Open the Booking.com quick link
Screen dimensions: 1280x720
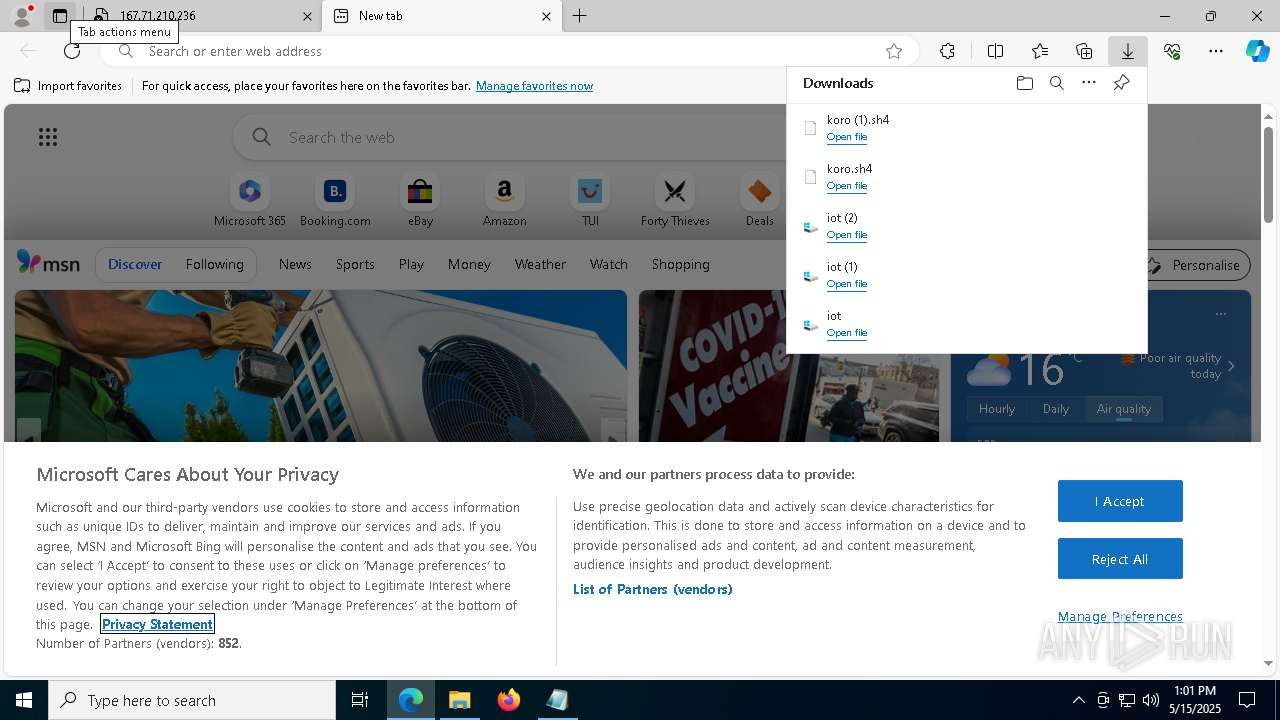point(335,200)
